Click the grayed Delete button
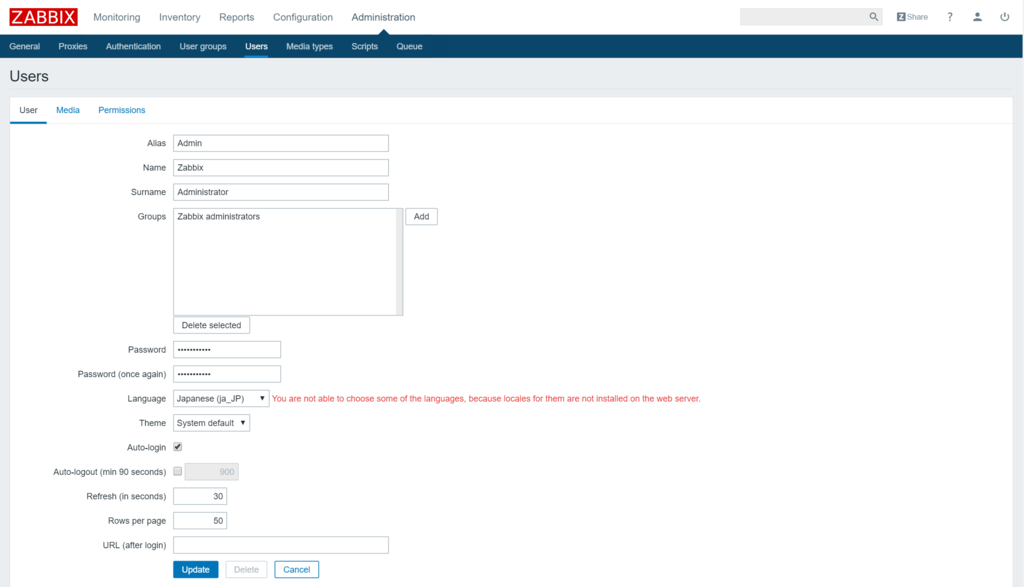The width and height of the screenshot is (1024, 587). 246,569
